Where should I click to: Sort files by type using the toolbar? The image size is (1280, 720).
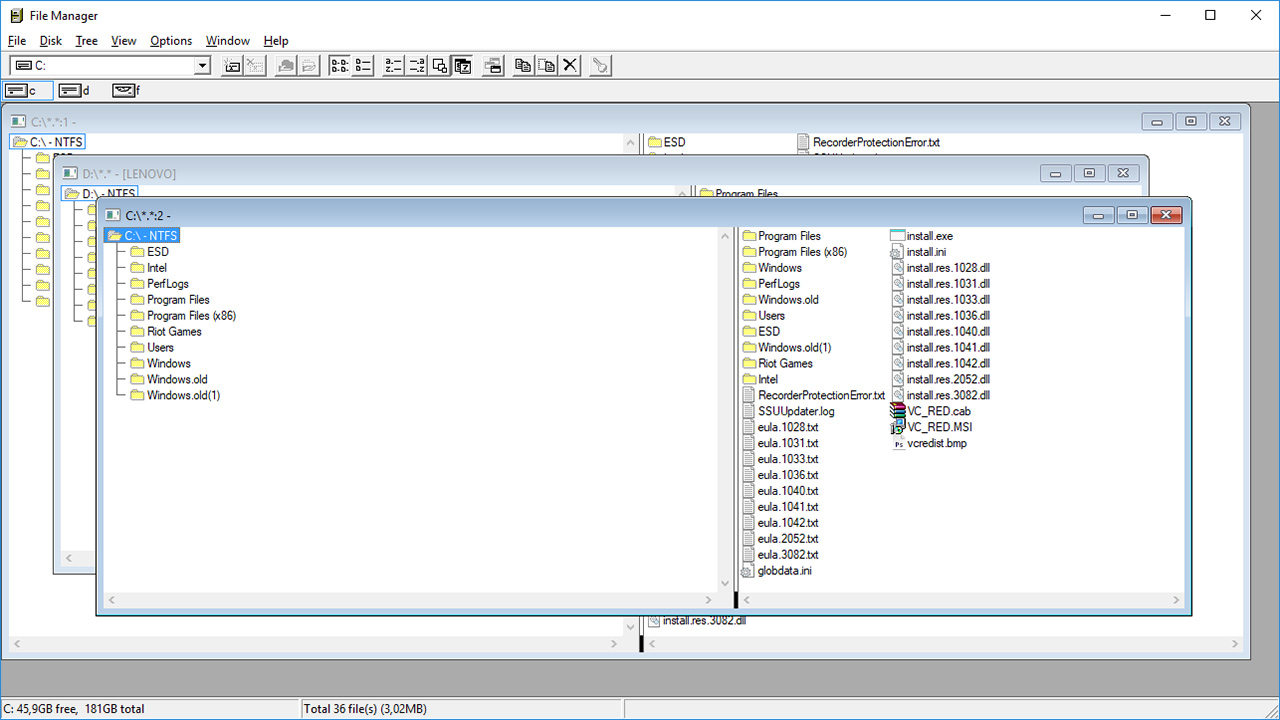417,65
